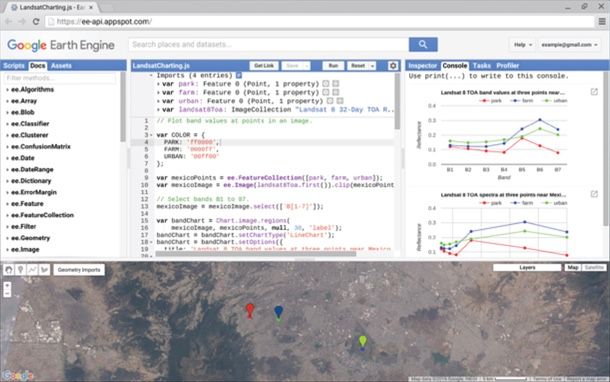Collapse var COLOR code fold on line 3
Image resolution: width=610 pixels, height=382 pixels.
151,135
